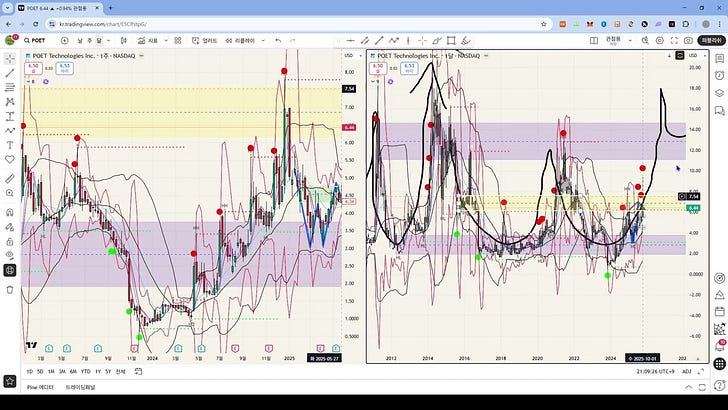
Task: Open pattern tools in left sidebar
Action: coord(10,102)
